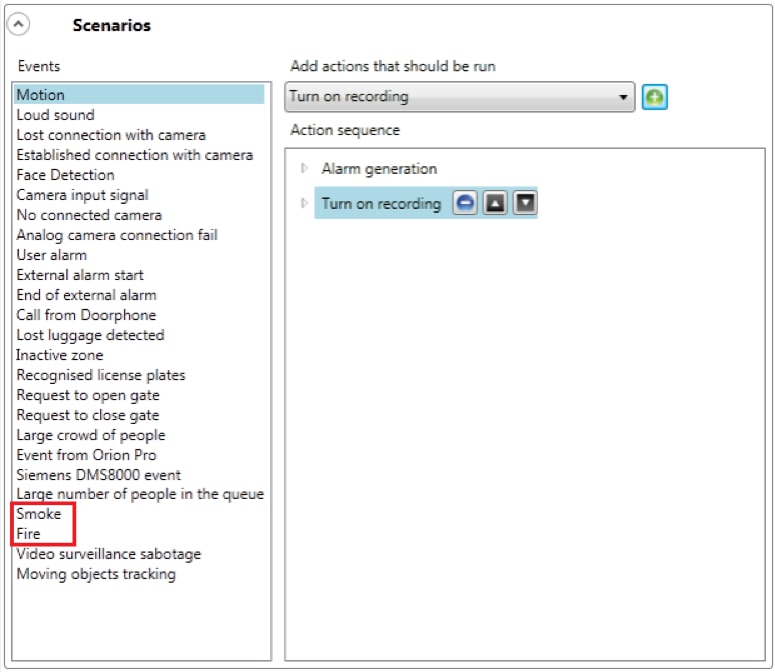The width and height of the screenshot is (775, 672).
Task: Expand the Alarm generation action
Action: point(305,169)
